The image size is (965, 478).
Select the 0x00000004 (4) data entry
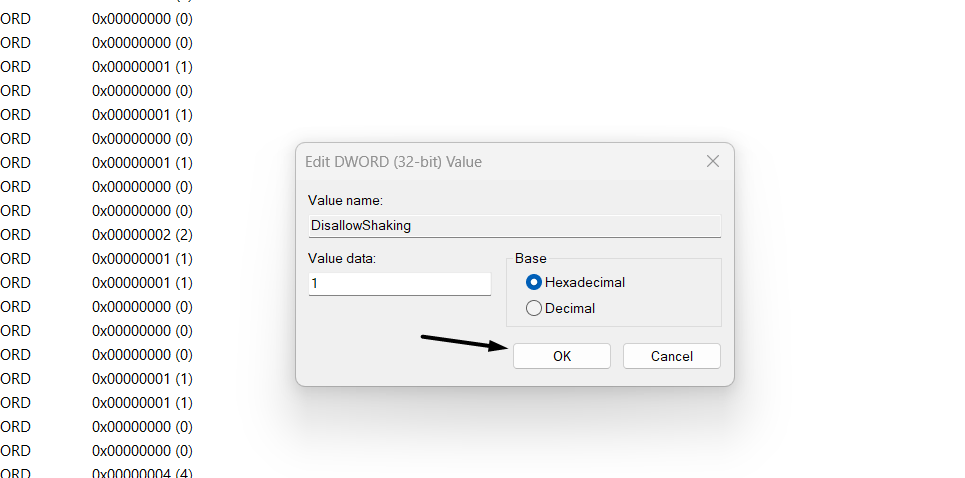click(x=142, y=472)
